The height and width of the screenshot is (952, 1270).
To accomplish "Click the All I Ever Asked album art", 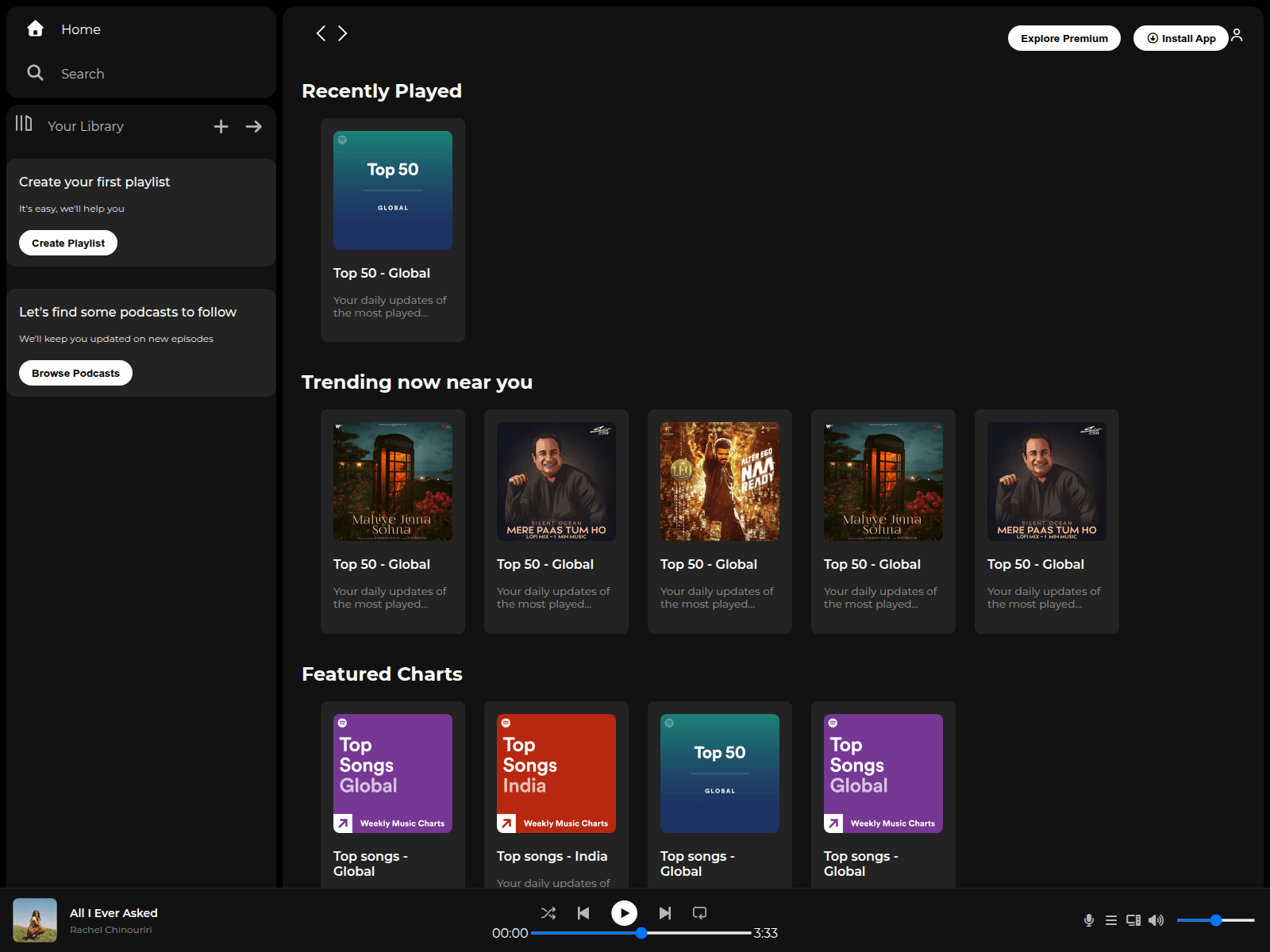I will 35,920.
